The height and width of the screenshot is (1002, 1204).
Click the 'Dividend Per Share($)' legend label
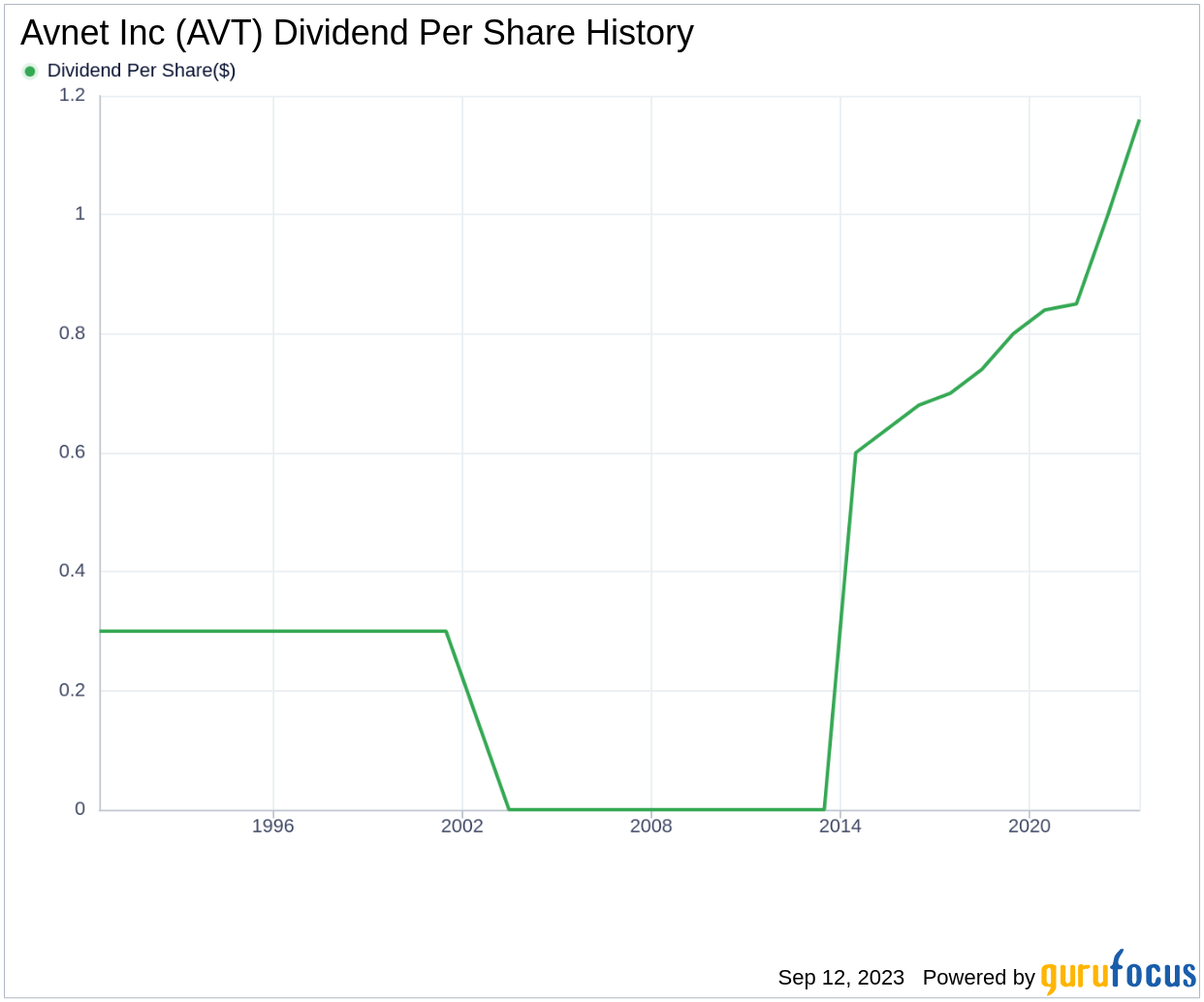click(142, 71)
